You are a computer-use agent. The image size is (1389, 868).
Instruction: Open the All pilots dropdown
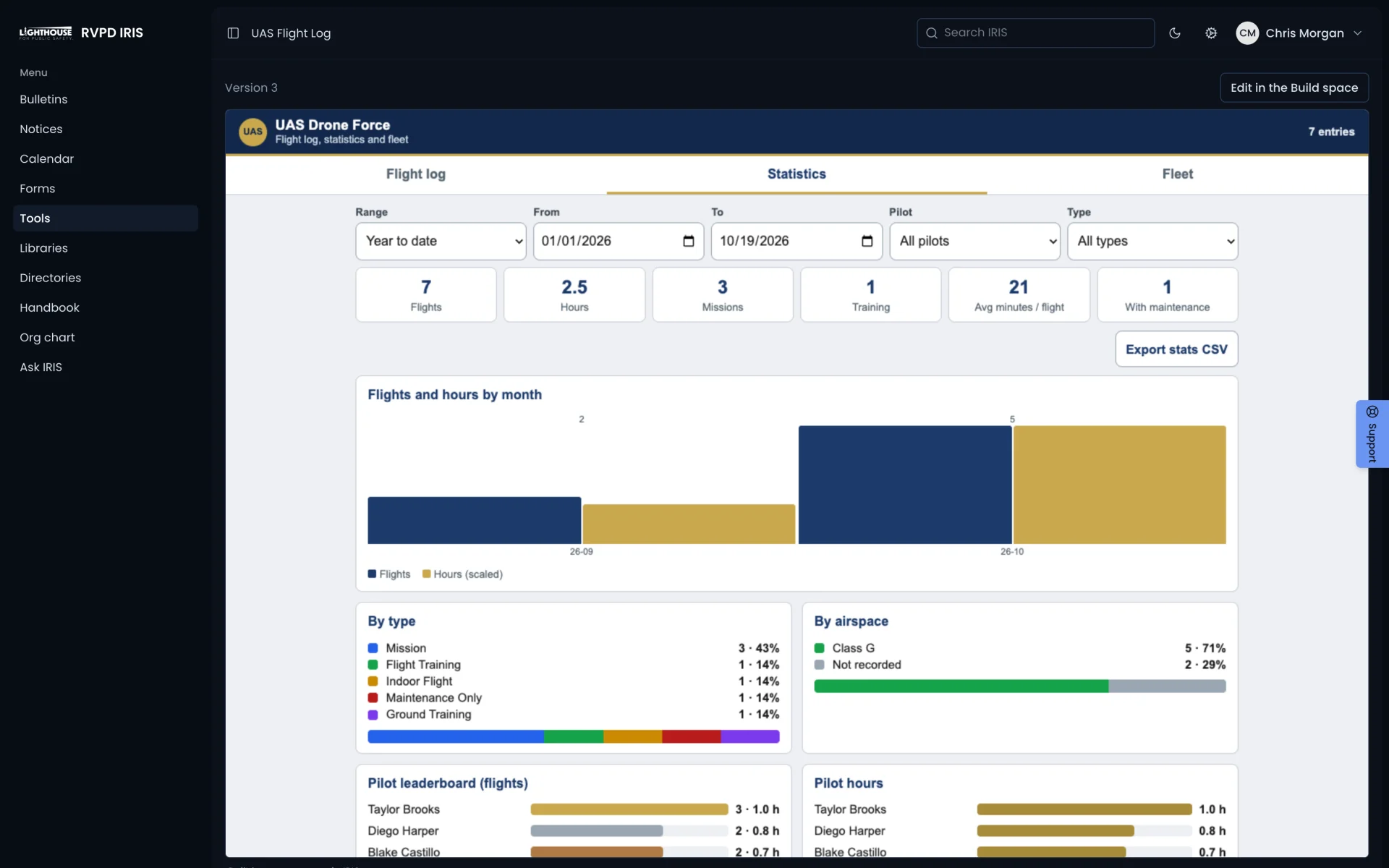pos(974,241)
